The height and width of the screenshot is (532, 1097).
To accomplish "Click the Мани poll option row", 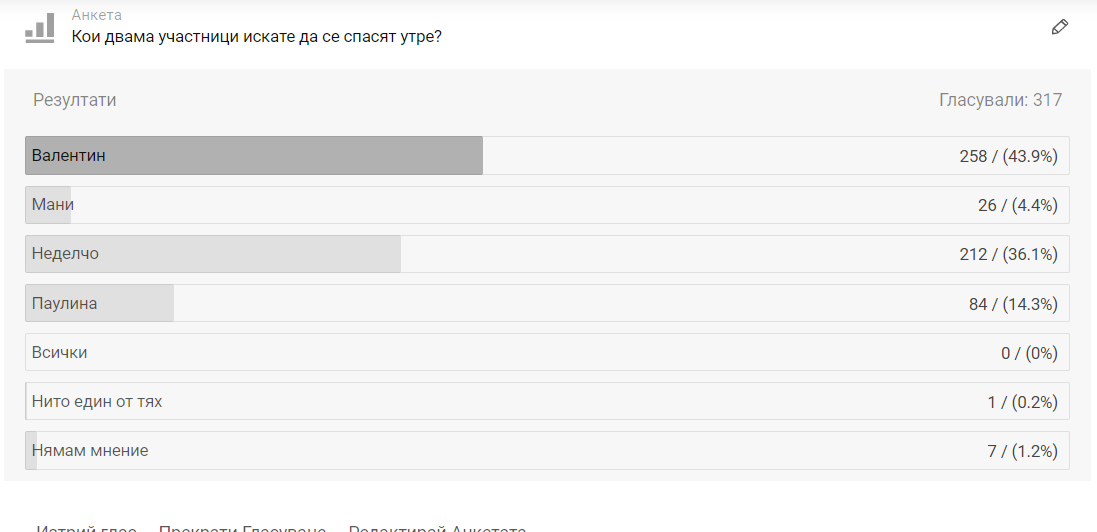I will (547, 205).
